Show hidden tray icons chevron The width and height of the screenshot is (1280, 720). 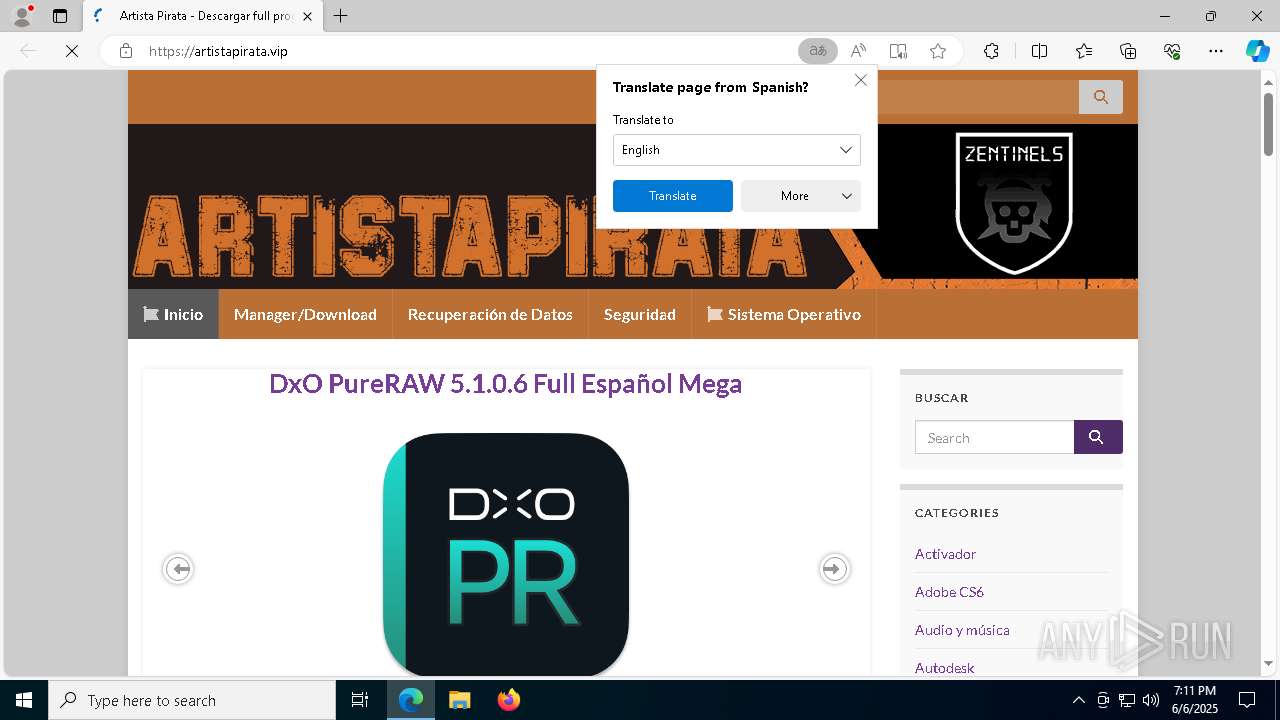[x=1078, y=700]
